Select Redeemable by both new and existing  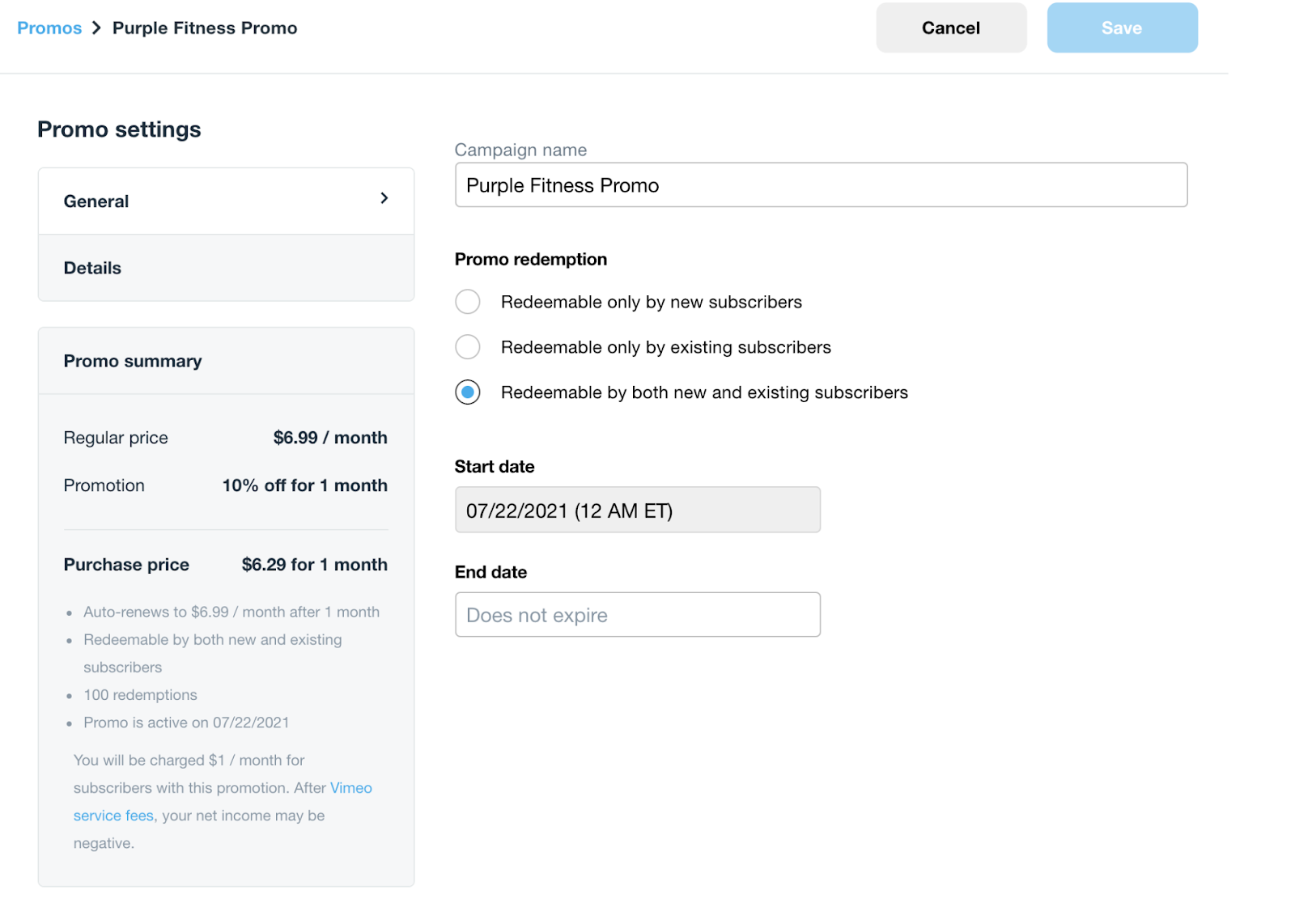click(468, 392)
